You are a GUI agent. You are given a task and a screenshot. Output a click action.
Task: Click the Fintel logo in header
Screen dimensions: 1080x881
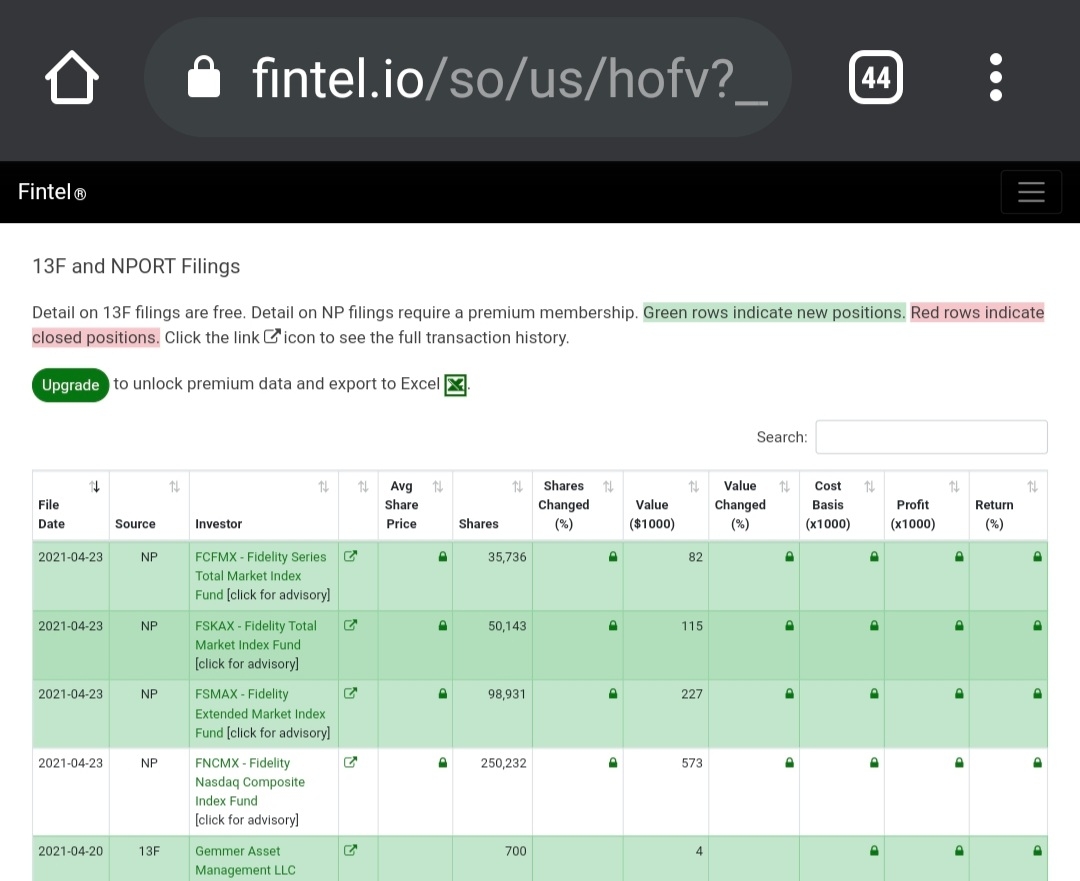(52, 191)
